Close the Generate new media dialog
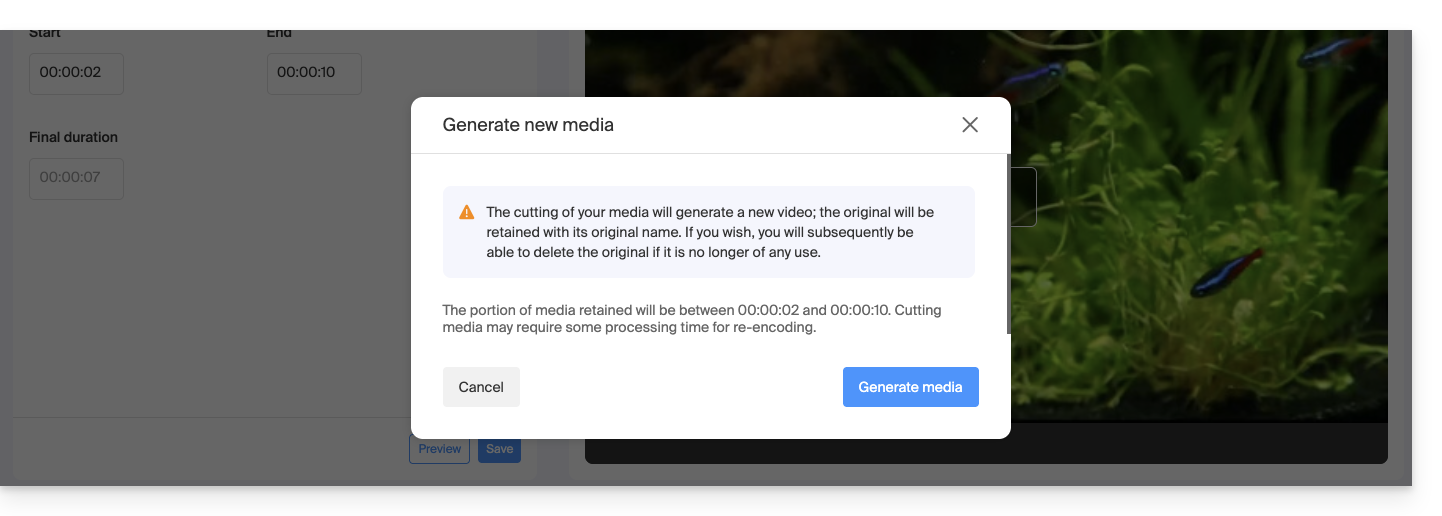 969,125
